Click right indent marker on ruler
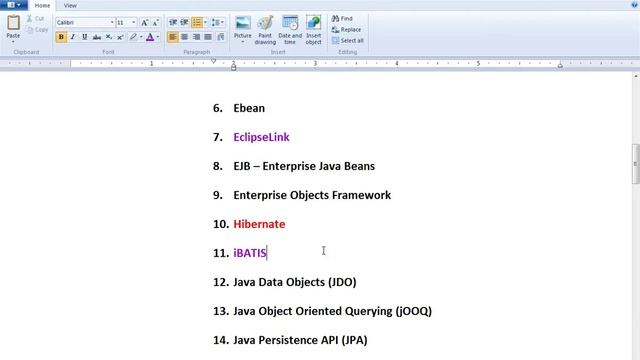640x360 pixels. (x=560, y=65)
